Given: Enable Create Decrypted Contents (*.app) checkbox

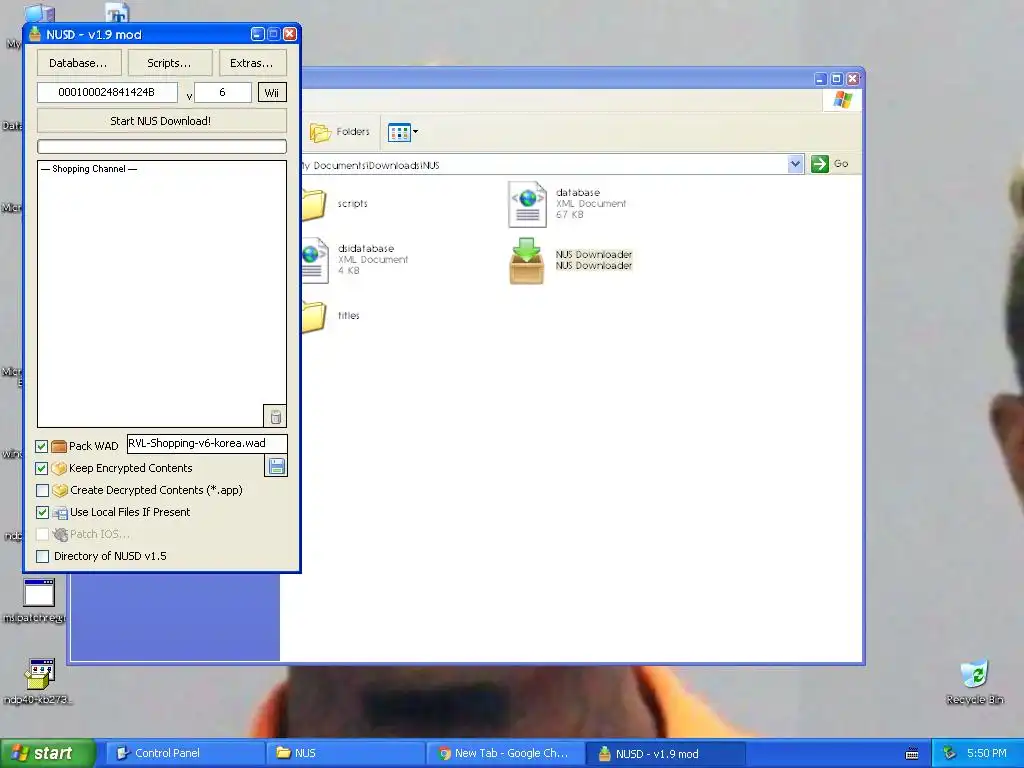Looking at the screenshot, I should tap(42, 490).
